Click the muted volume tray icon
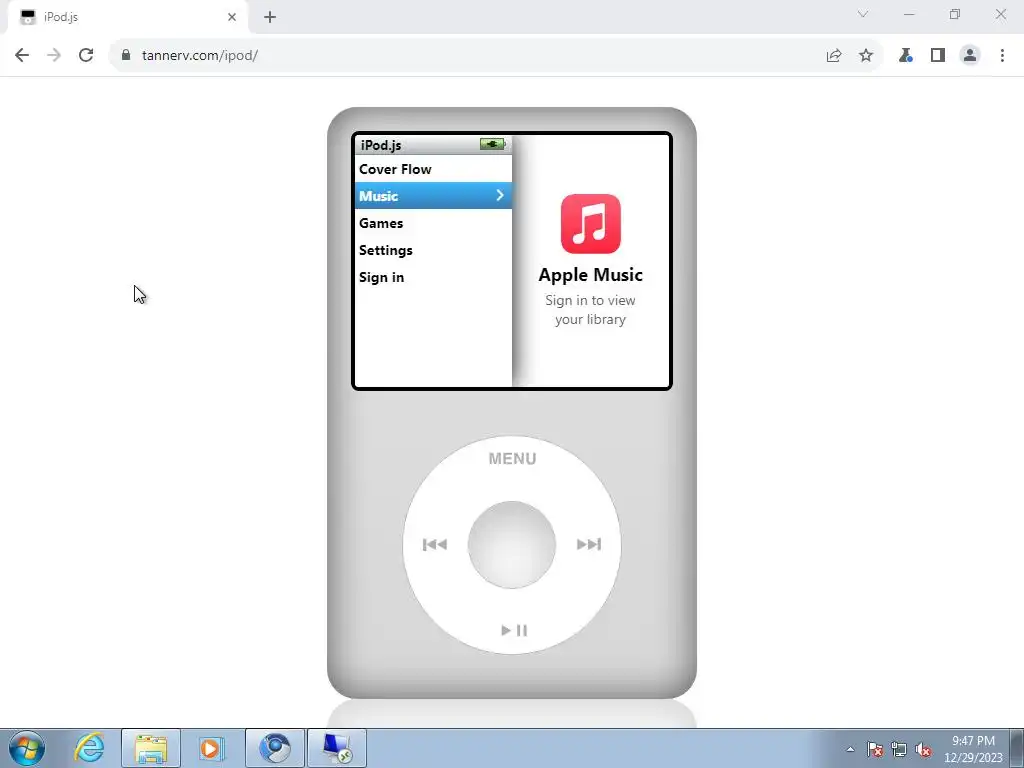Viewport: 1024px width, 768px height. click(923, 749)
